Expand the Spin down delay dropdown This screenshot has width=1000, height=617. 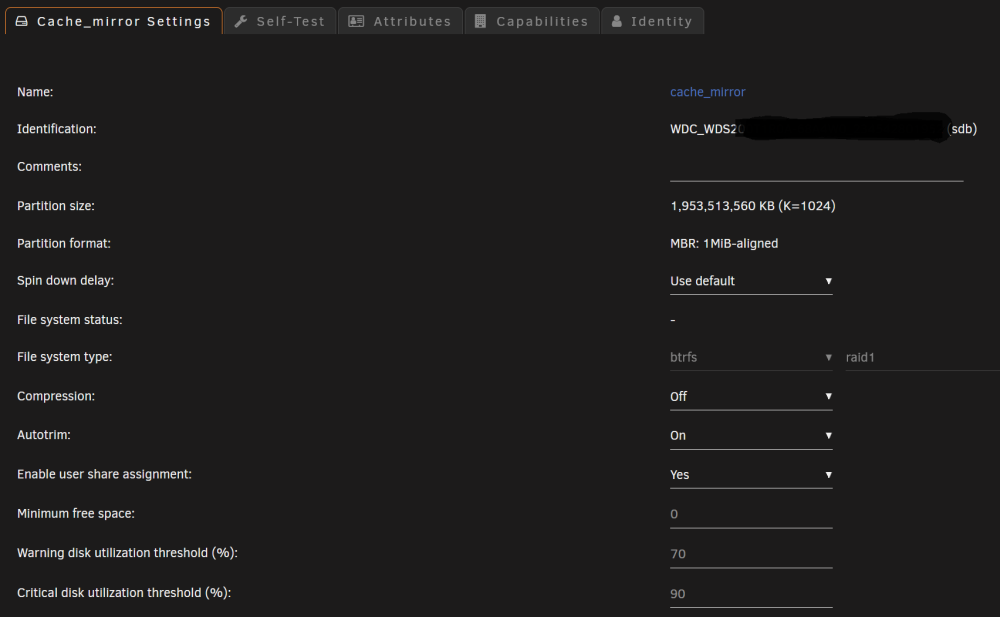751,281
